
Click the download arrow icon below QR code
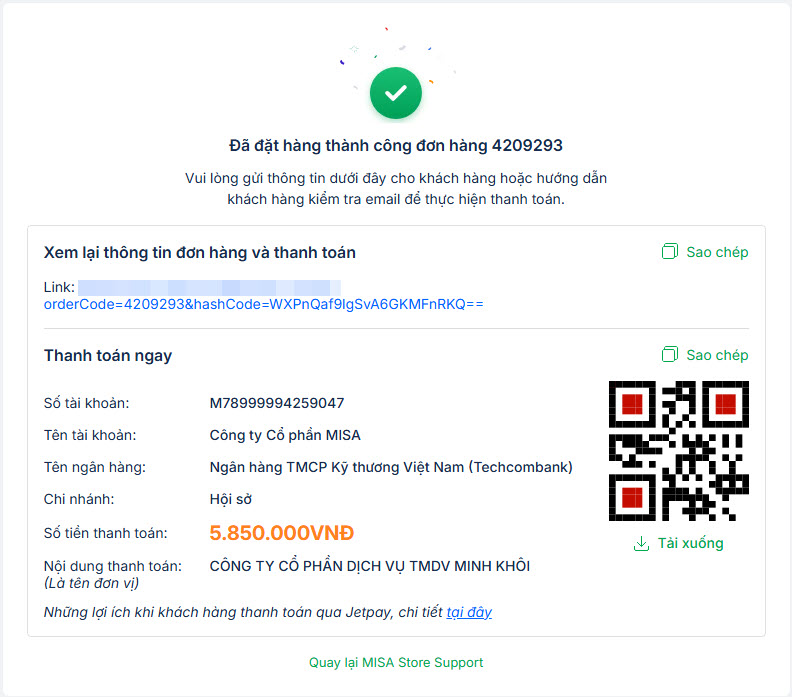tap(641, 544)
